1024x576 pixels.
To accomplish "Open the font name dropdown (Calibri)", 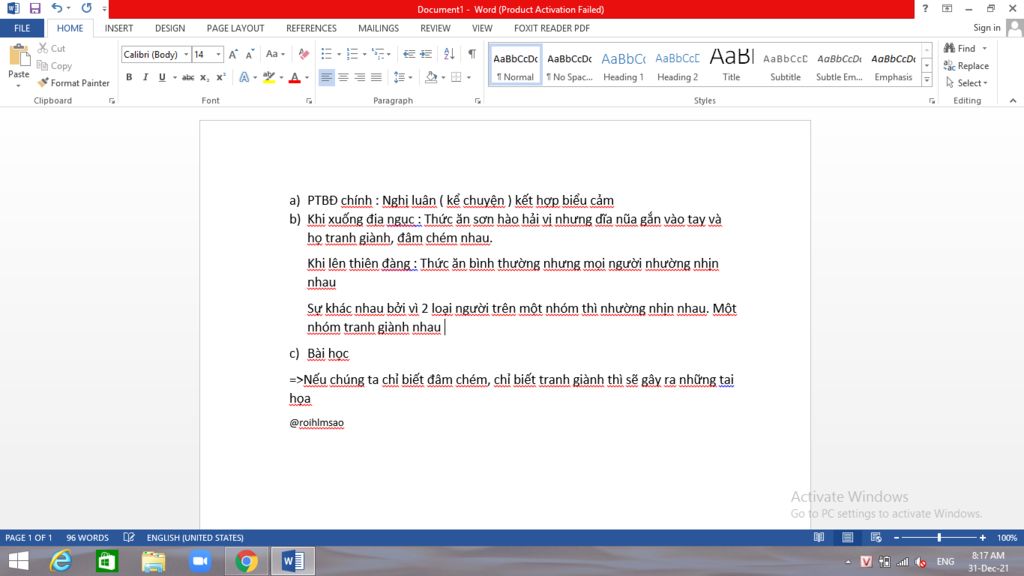I will pyautogui.click(x=186, y=54).
